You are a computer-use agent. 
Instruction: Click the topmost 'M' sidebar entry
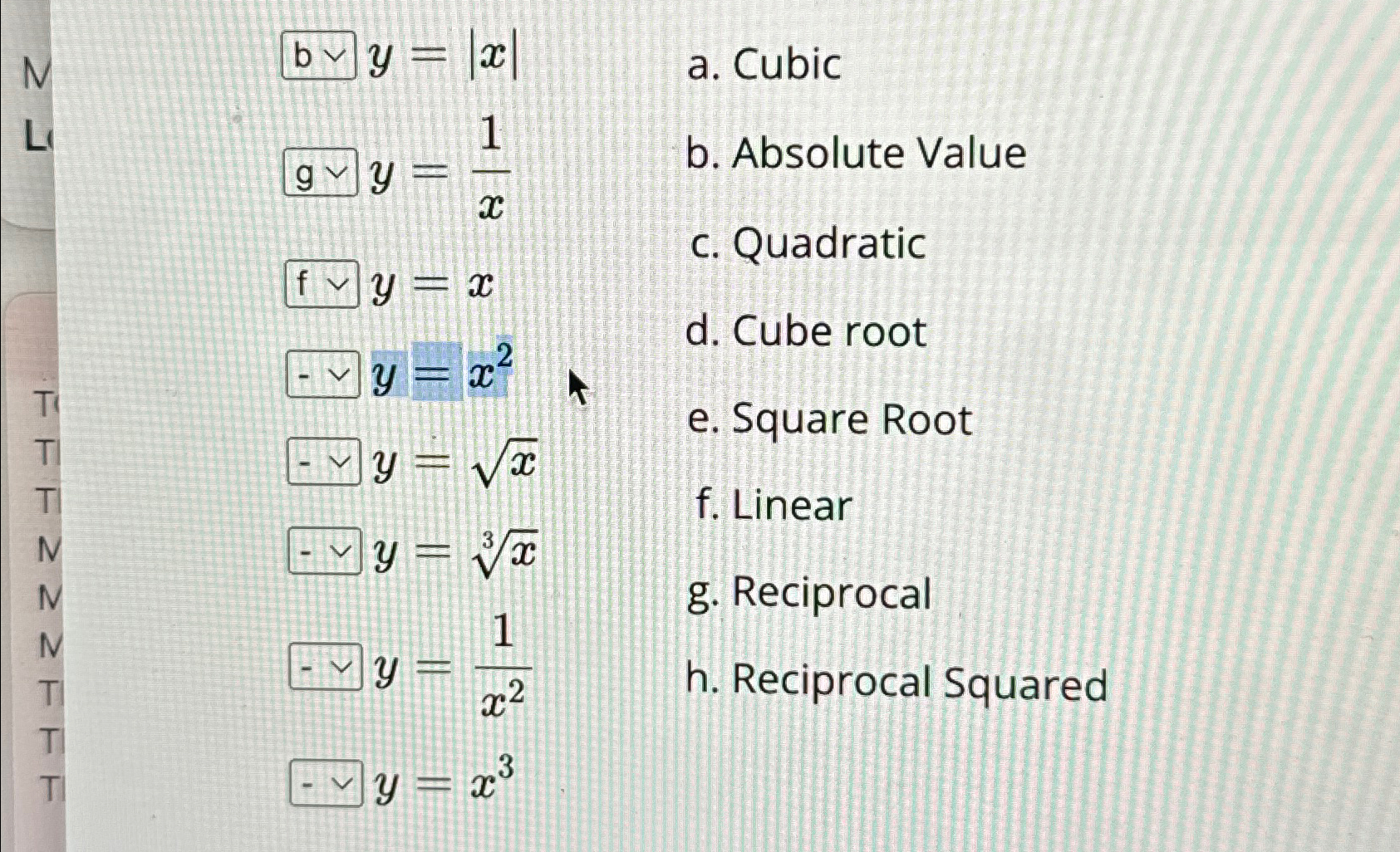pos(37,74)
